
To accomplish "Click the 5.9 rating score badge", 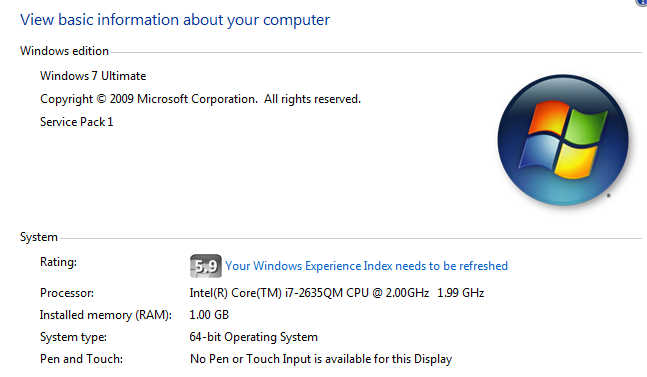I will pyautogui.click(x=205, y=266).
